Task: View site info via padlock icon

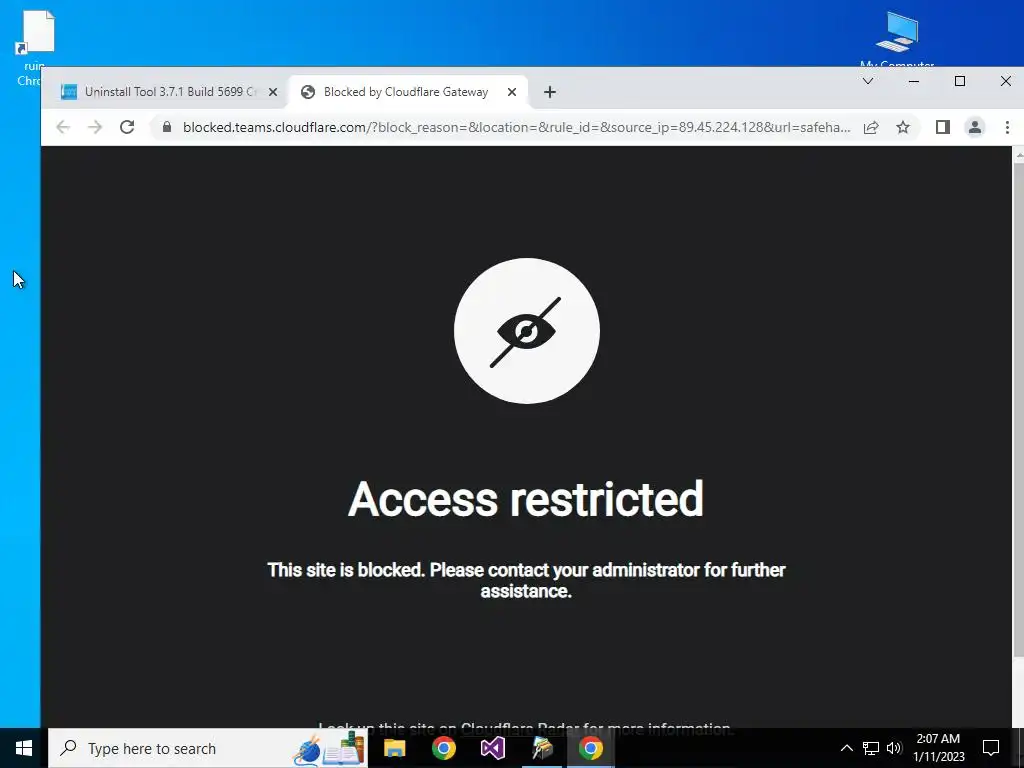Action: [167, 127]
